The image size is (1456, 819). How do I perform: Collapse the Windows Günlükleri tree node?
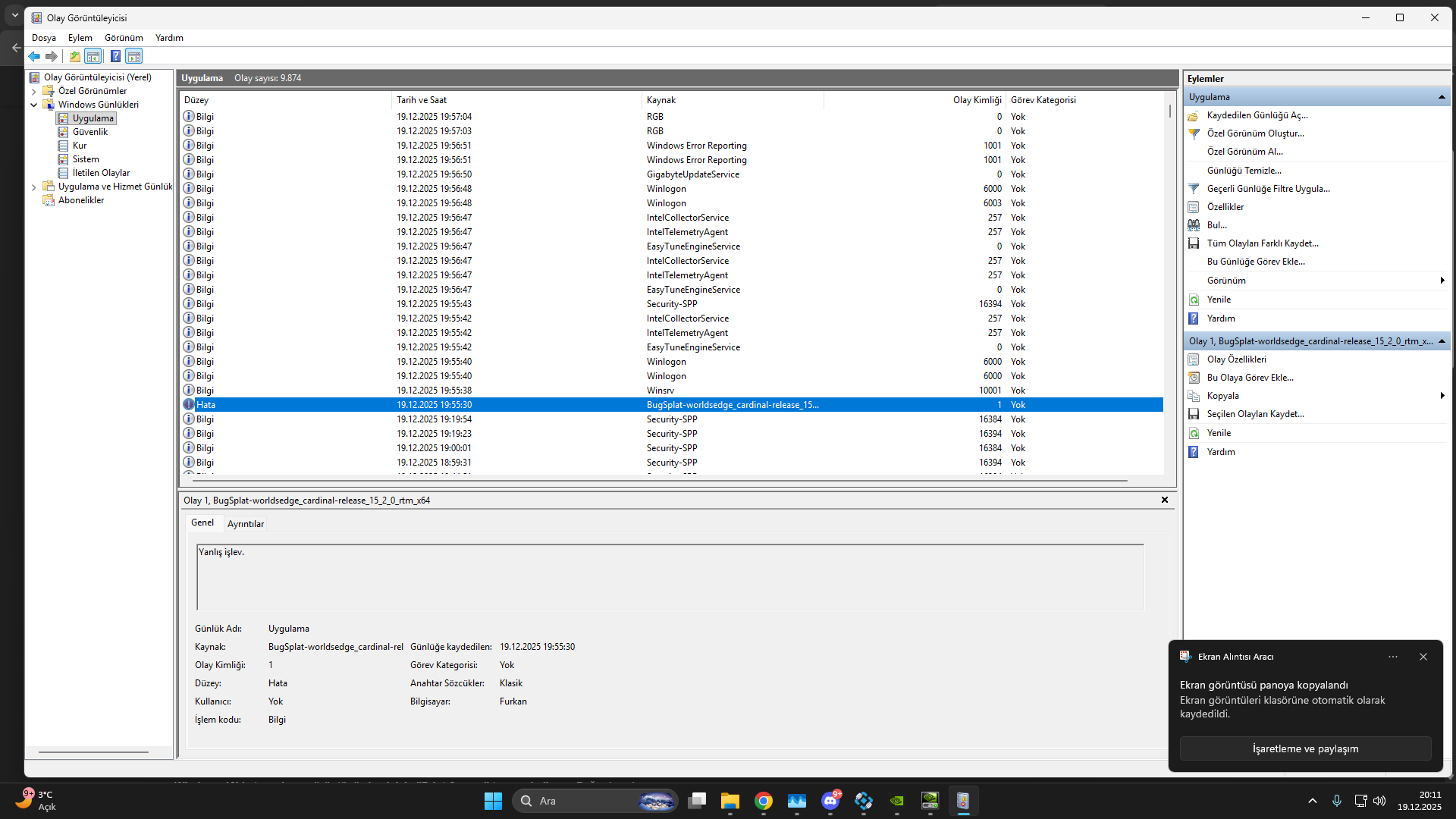click(x=33, y=105)
